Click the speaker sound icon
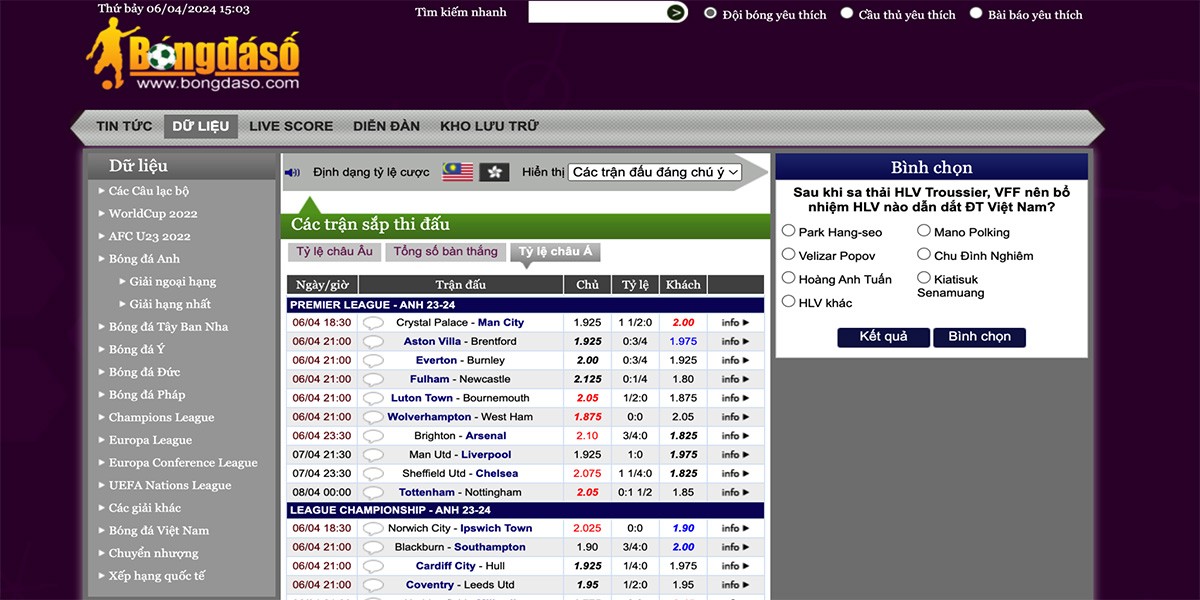This screenshot has width=1200, height=600. [292, 172]
